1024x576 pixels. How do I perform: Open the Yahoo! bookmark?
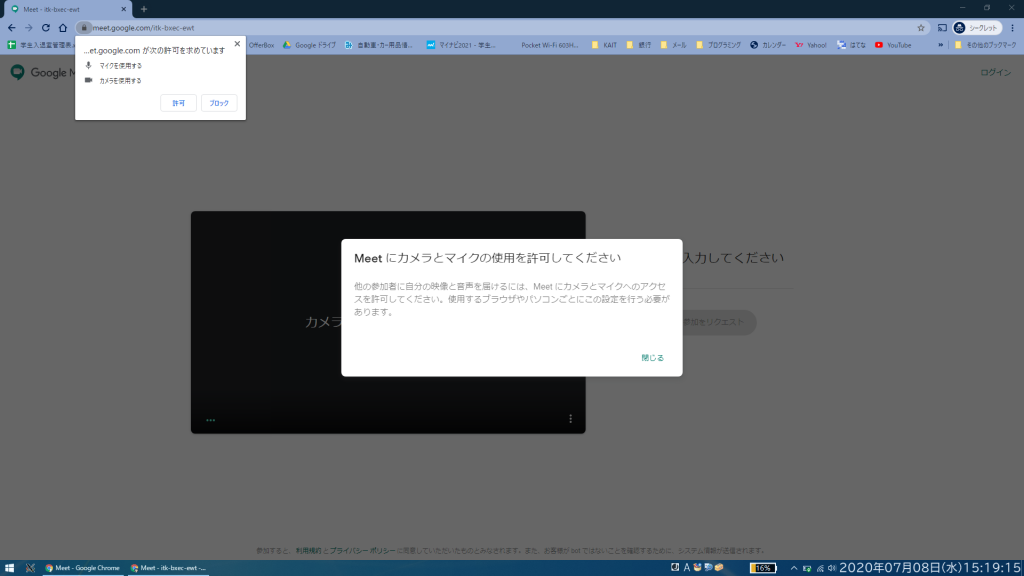810,45
